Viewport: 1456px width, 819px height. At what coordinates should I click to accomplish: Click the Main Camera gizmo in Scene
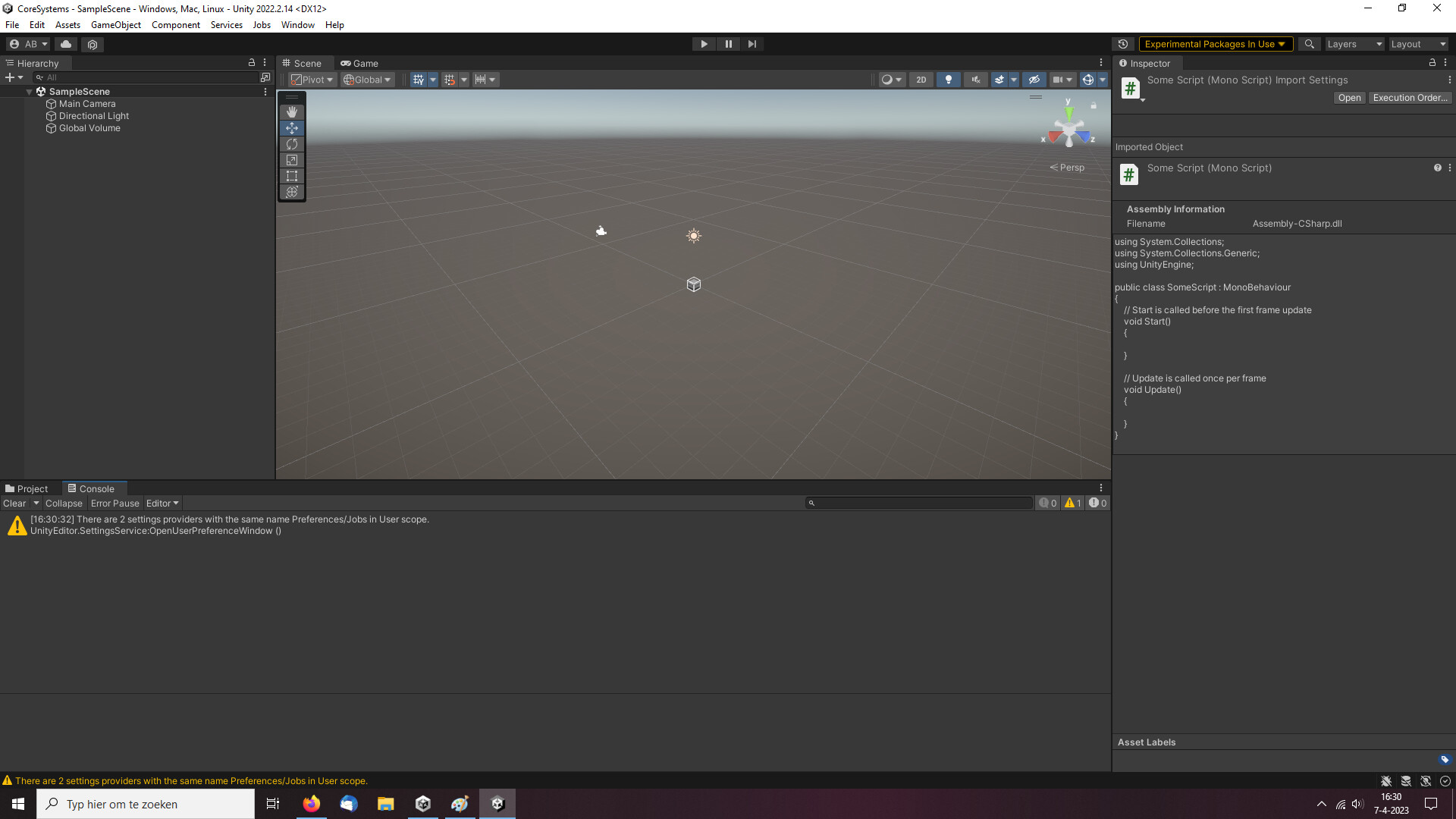coord(601,231)
